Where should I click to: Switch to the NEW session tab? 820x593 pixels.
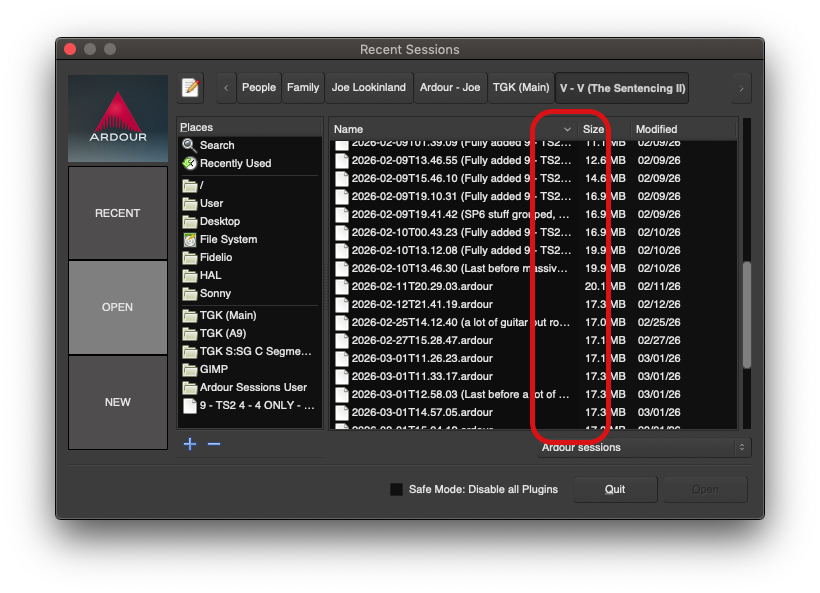coord(118,402)
